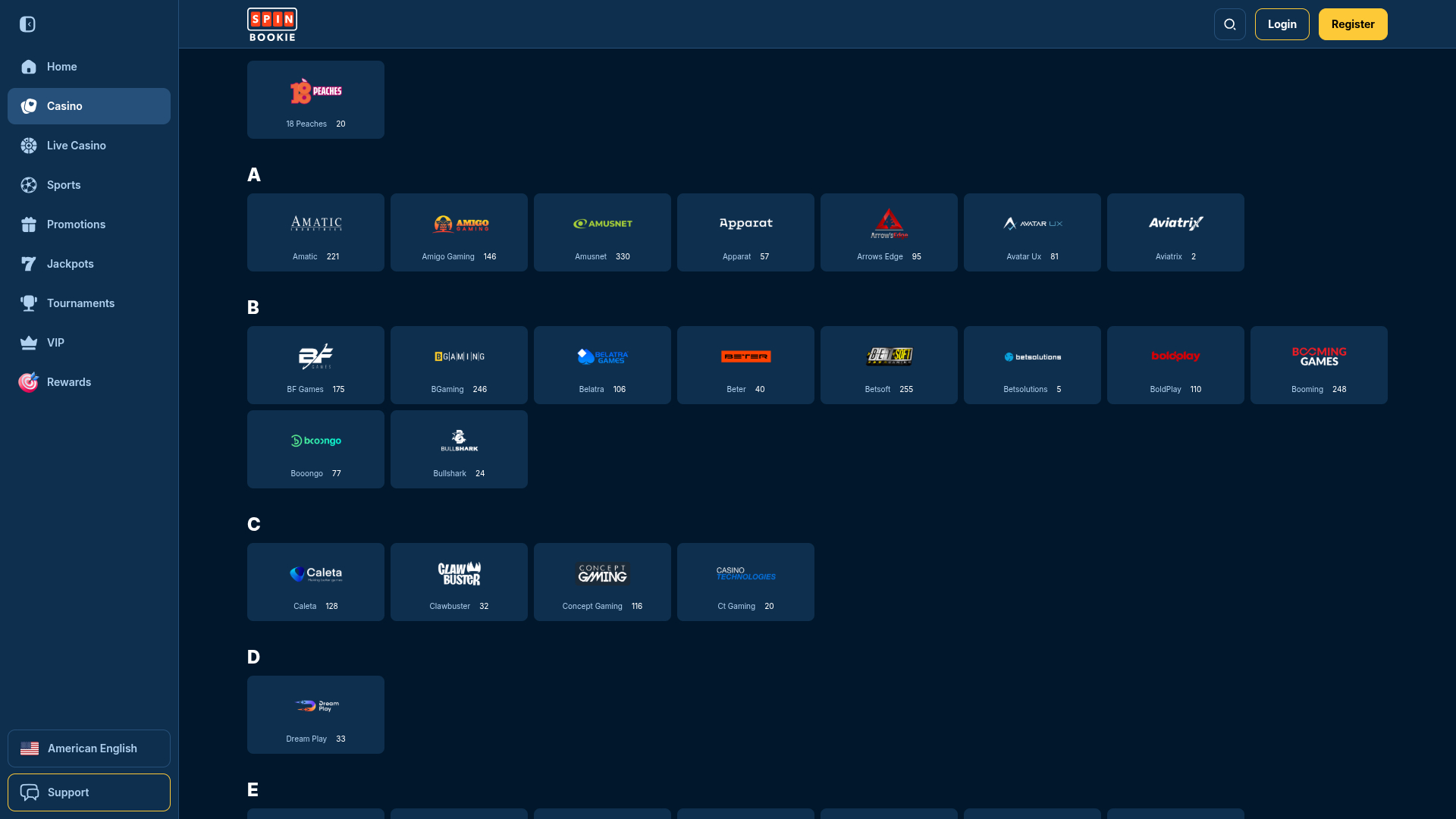Open Live Casino section

click(x=89, y=146)
